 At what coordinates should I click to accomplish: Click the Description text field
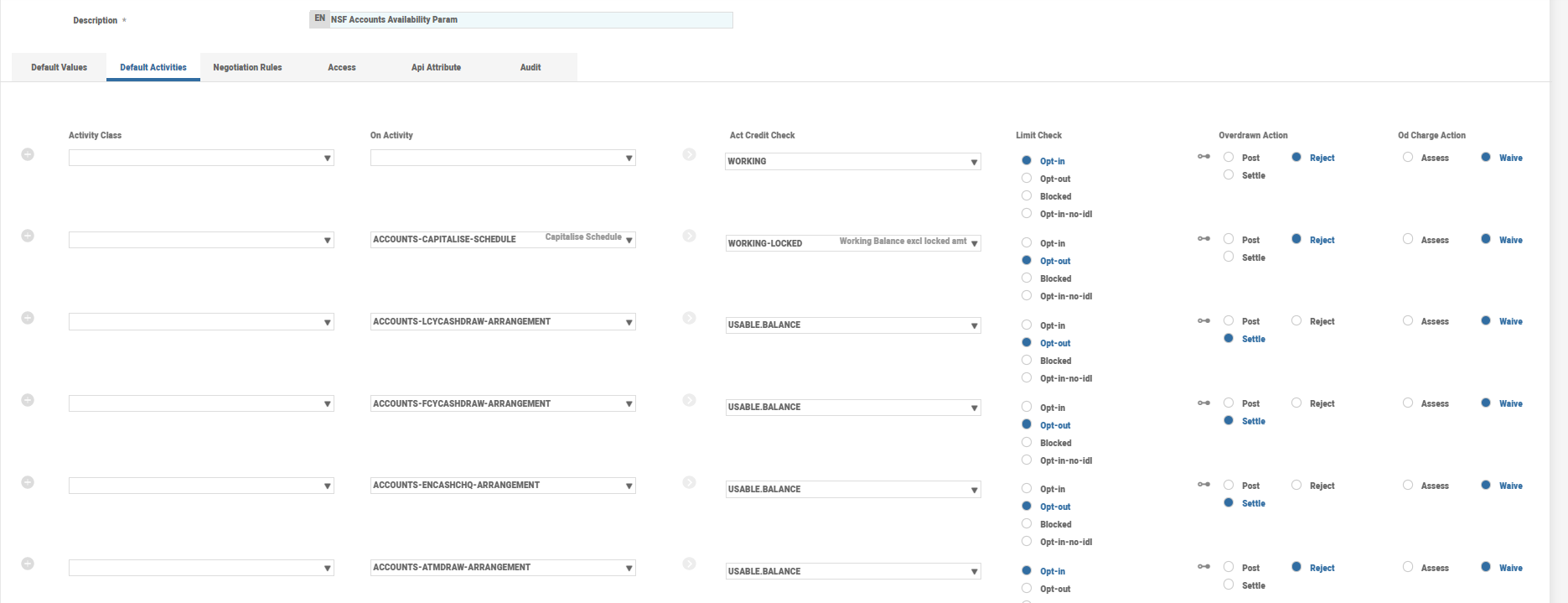tap(530, 19)
